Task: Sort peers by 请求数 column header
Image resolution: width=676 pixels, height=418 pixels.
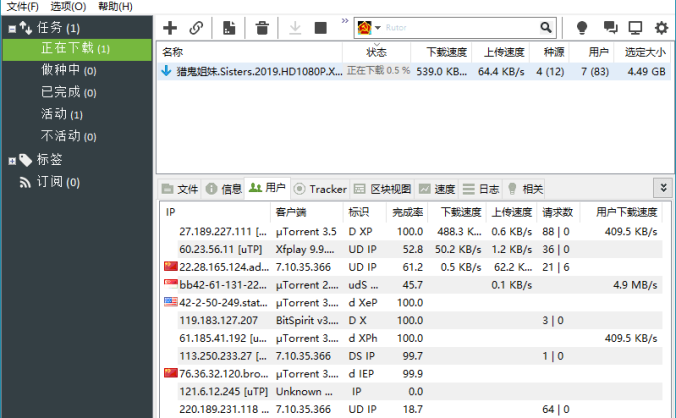Action: coord(557,212)
